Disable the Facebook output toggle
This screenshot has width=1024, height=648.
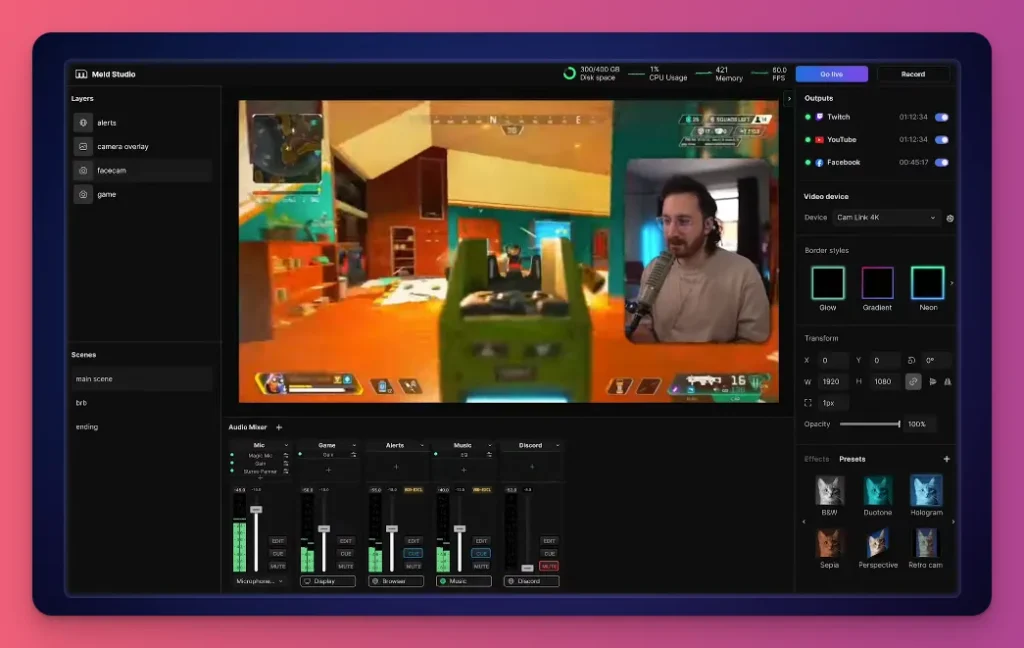941,163
